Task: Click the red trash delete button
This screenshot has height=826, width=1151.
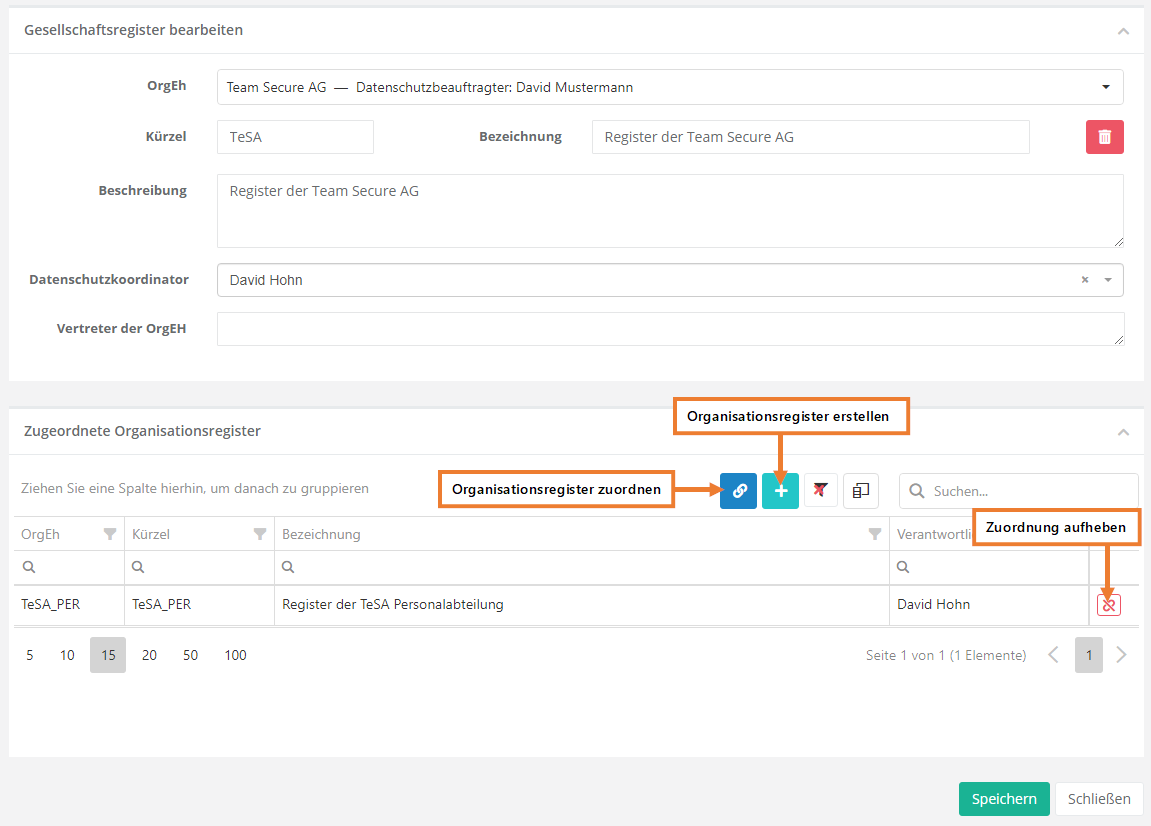Action: [1104, 137]
